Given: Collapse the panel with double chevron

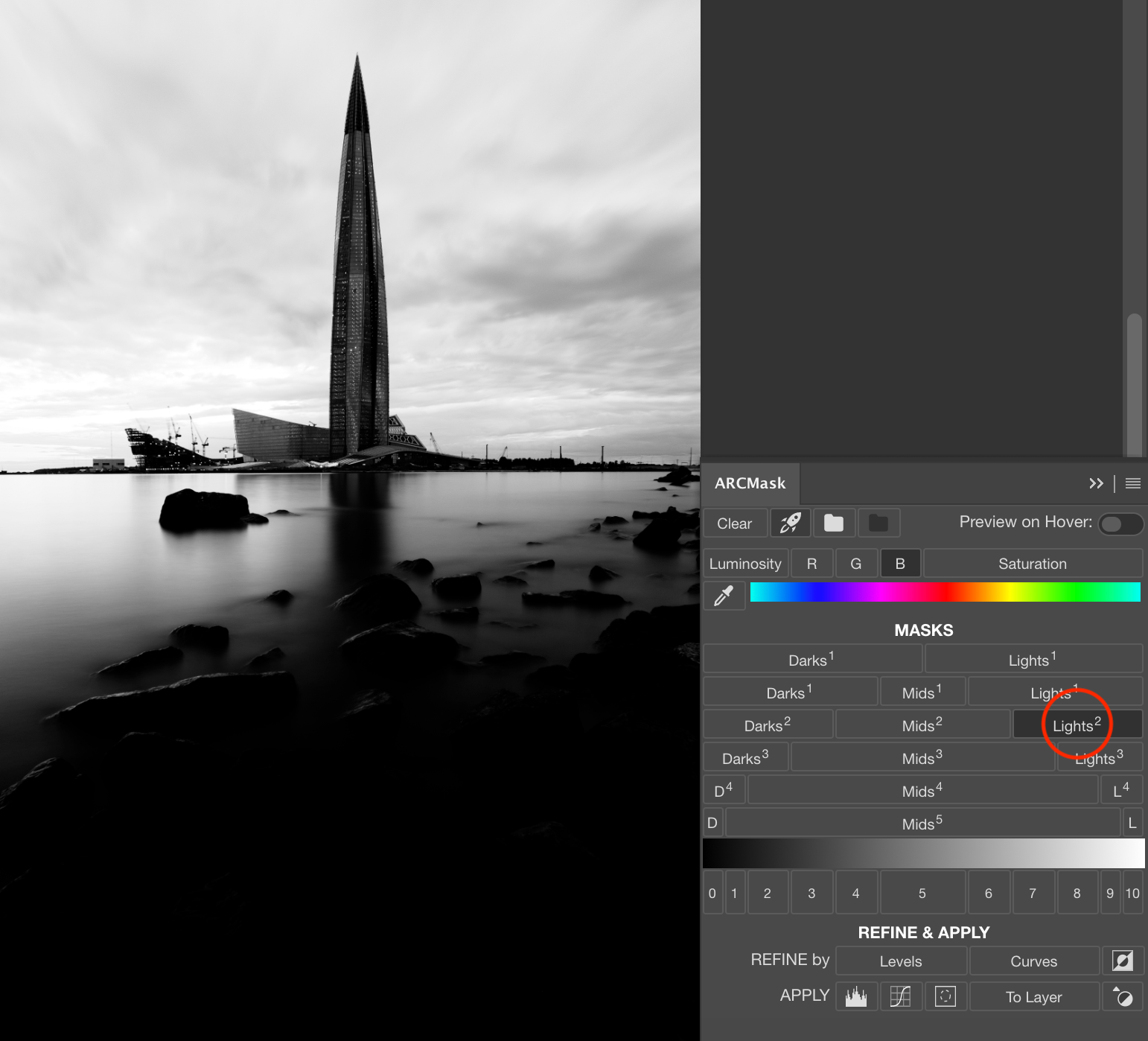Looking at the screenshot, I should click(x=1096, y=483).
